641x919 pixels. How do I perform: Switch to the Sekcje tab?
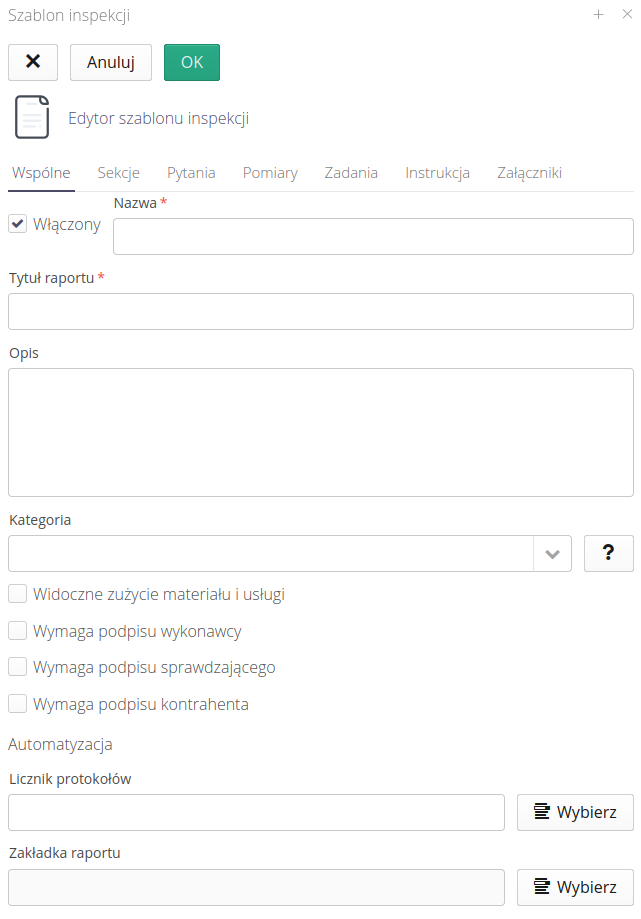point(118,173)
